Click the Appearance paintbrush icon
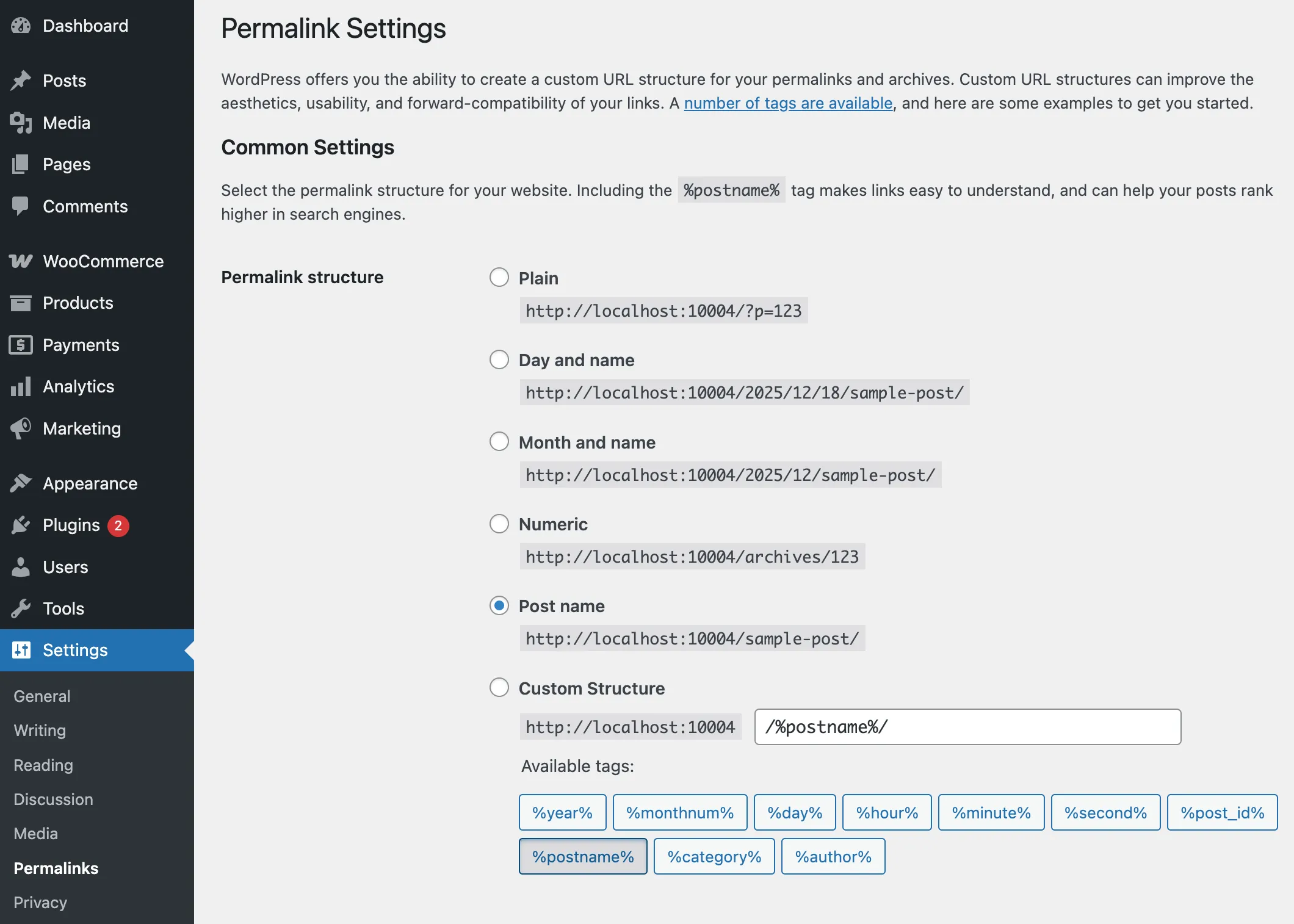The image size is (1294, 924). [x=21, y=483]
